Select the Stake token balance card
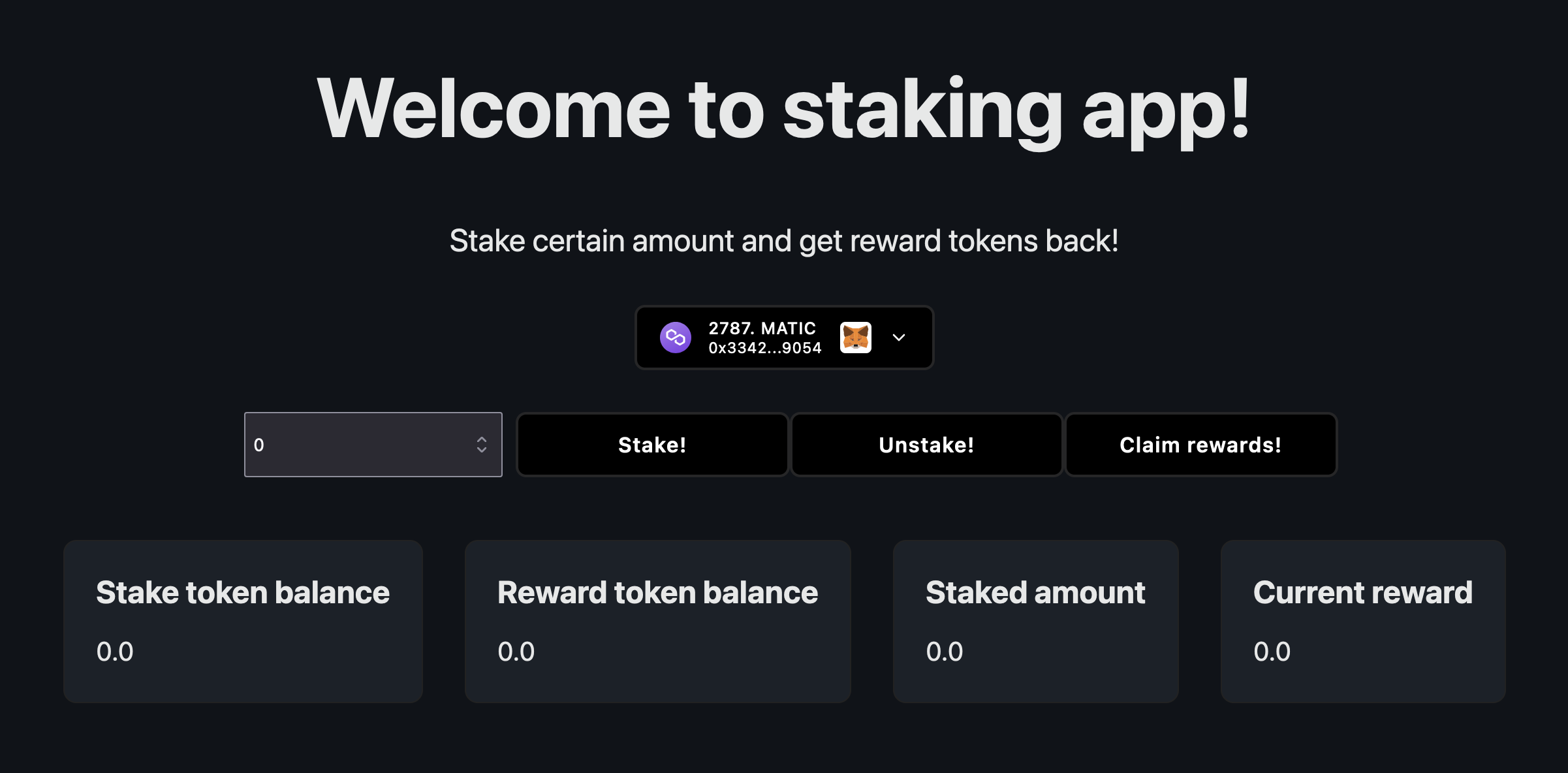The height and width of the screenshot is (773, 1568). 242,622
